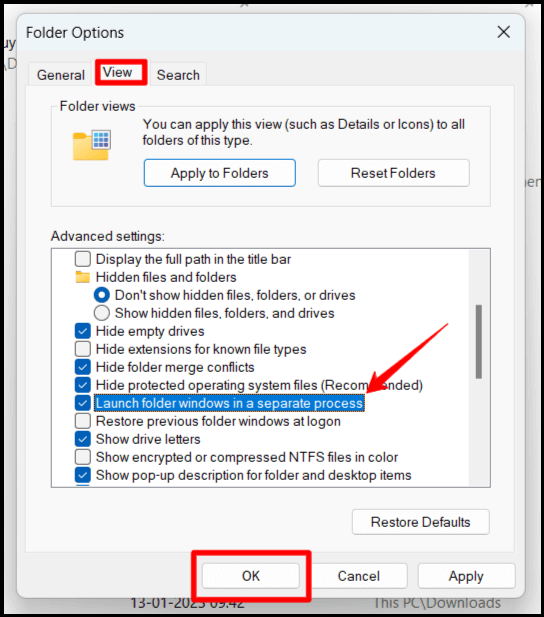
Task: Click the Reset Folders button
Action: point(393,173)
